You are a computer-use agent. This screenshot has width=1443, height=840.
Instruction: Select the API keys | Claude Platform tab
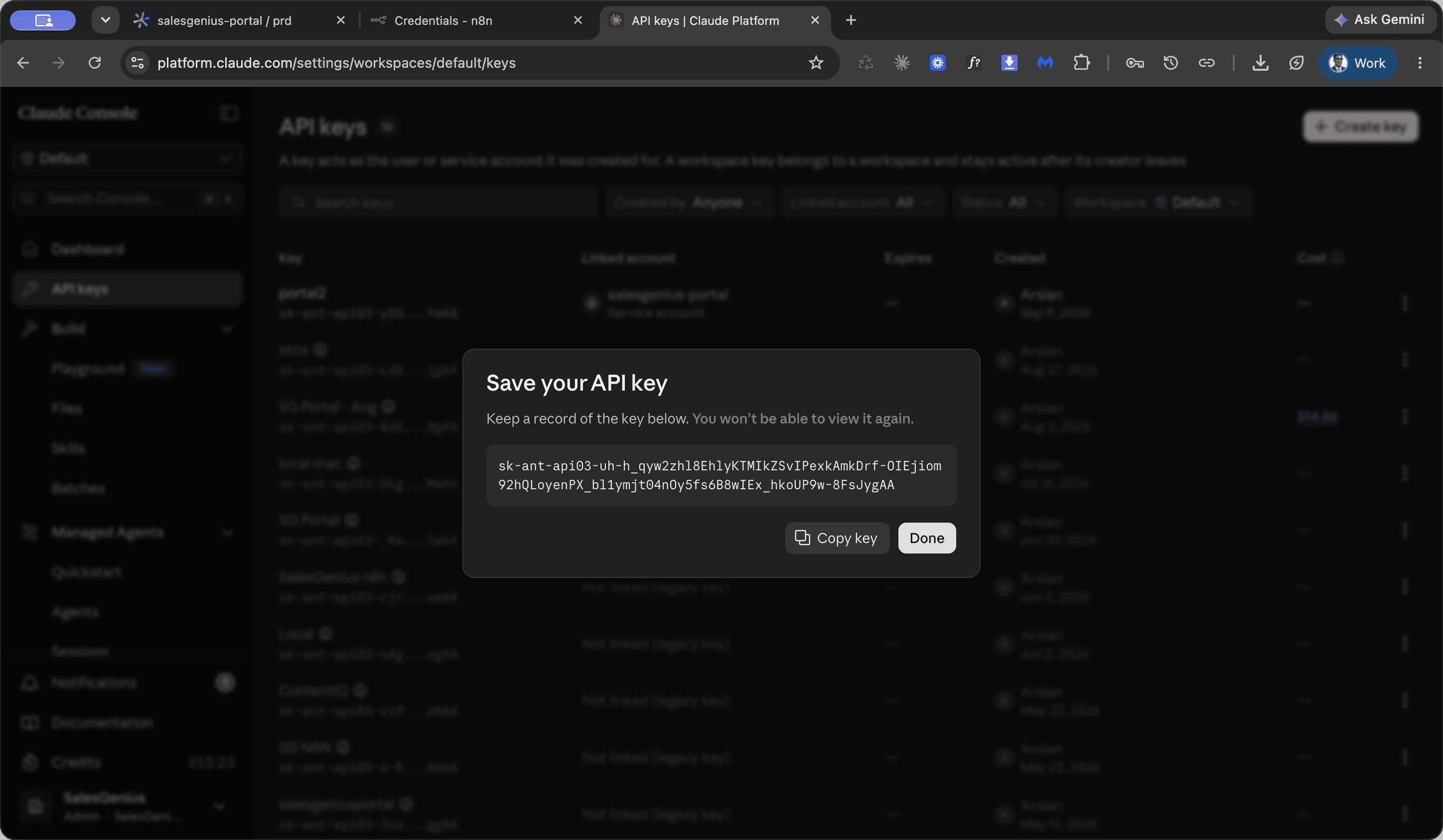[705, 20]
